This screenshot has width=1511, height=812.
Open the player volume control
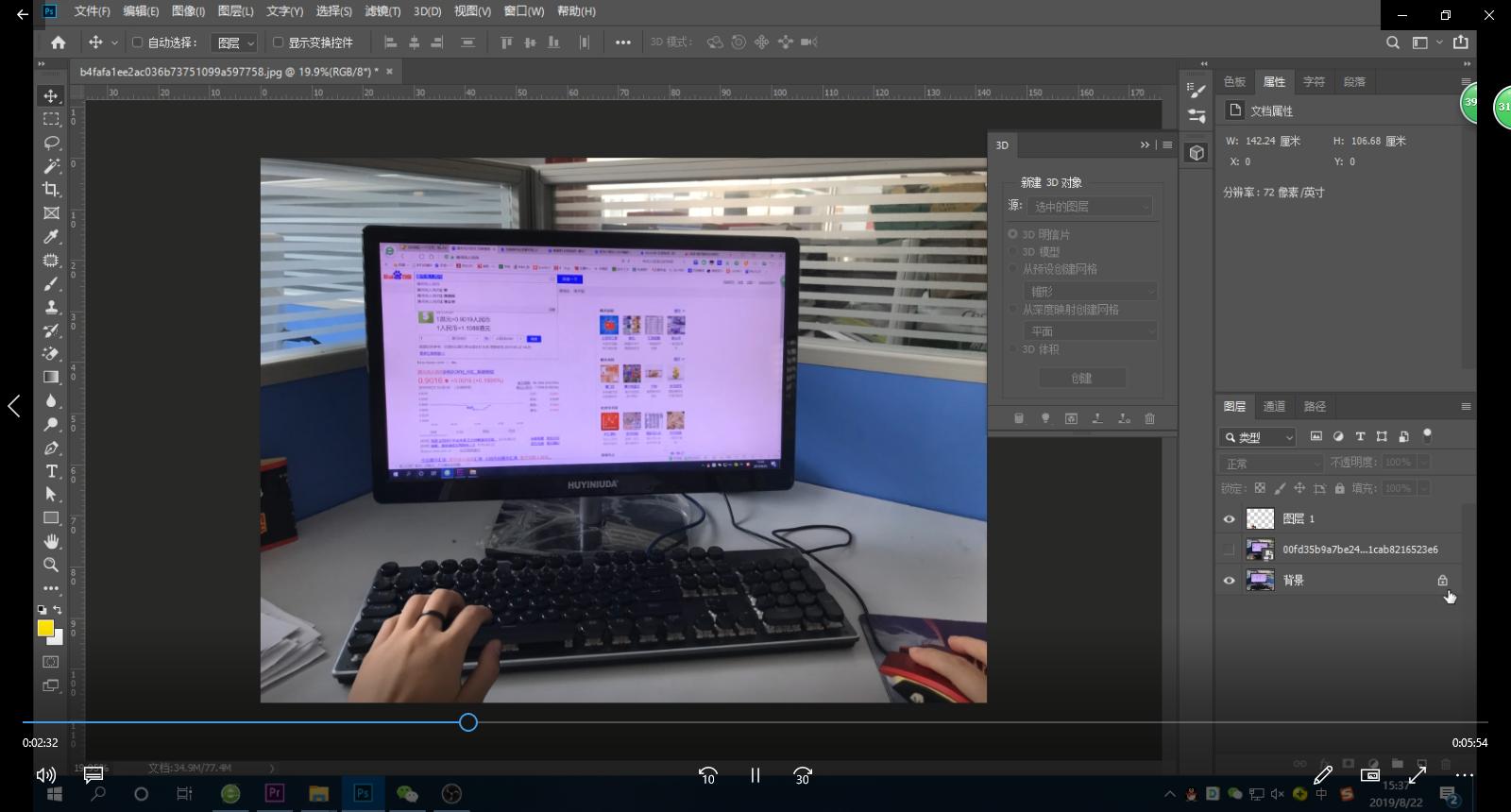(x=45, y=775)
